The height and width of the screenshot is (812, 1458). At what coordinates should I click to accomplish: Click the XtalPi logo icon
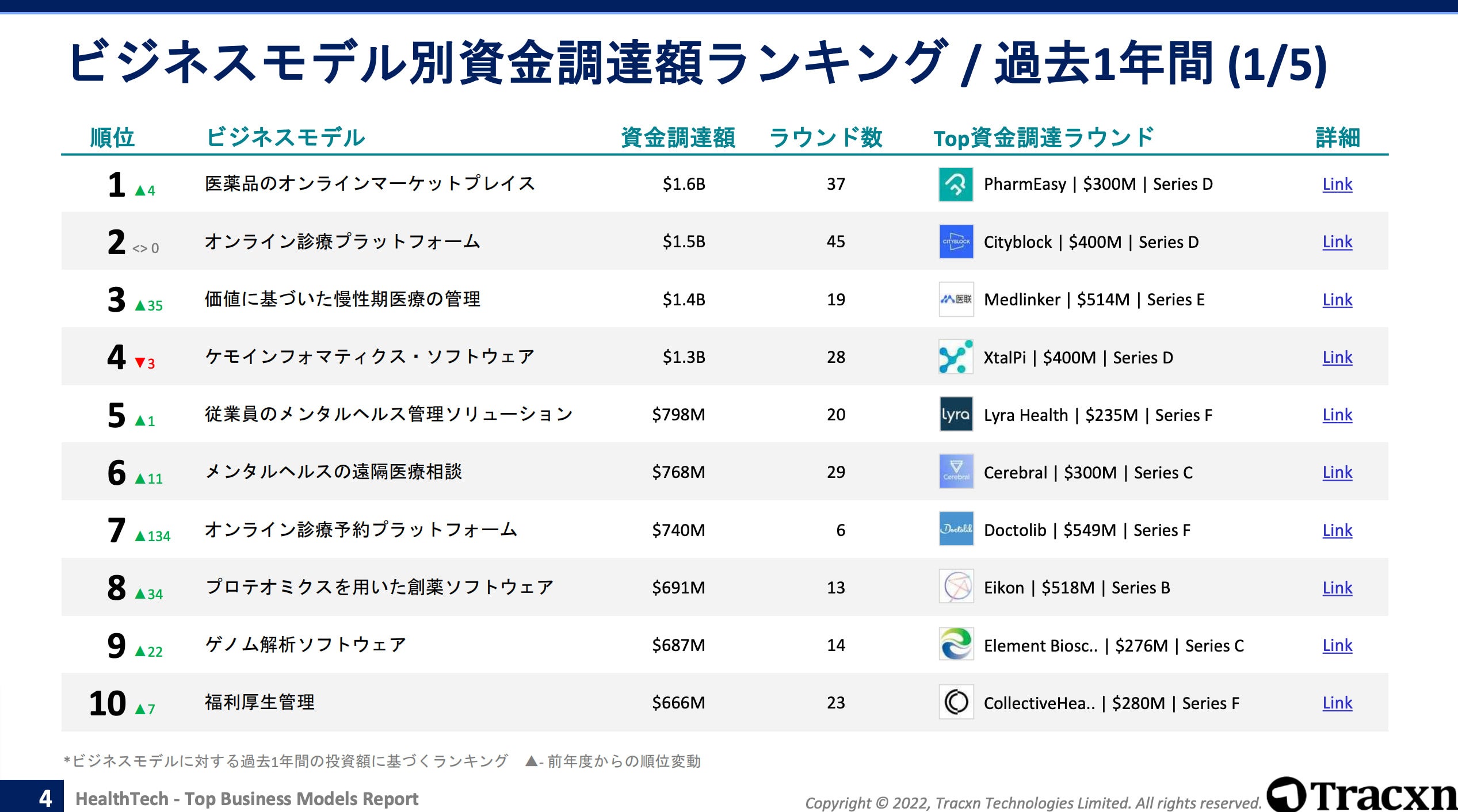(x=956, y=357)
